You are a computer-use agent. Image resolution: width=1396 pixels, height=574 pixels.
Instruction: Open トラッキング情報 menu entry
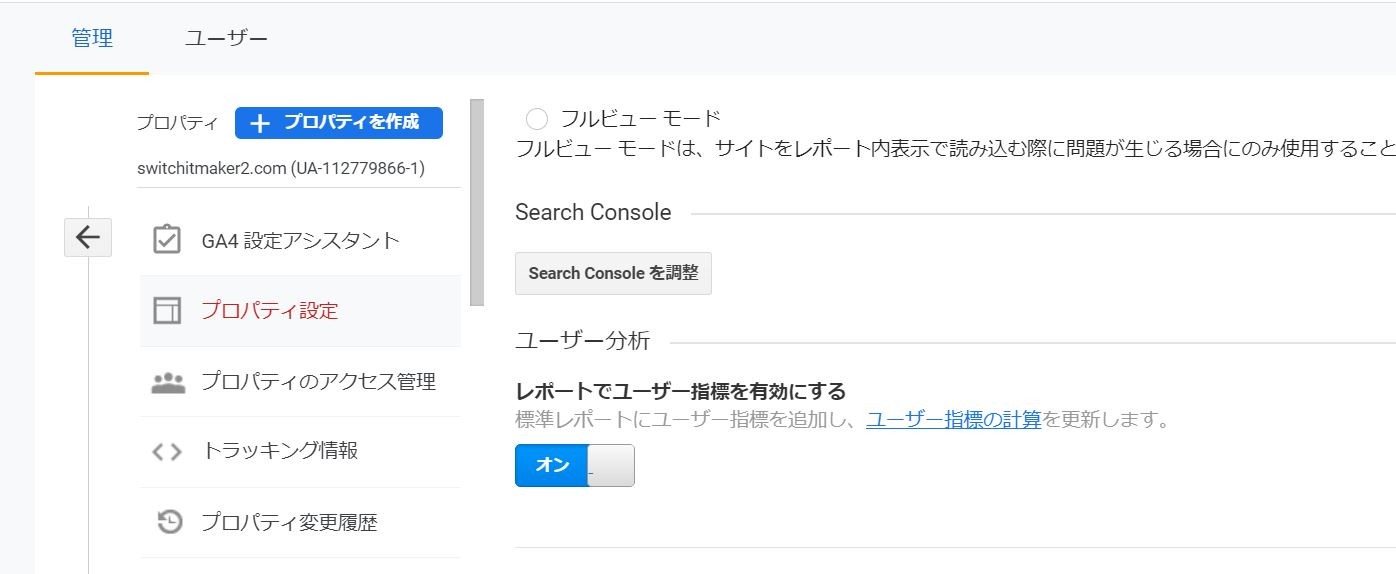(300, 452)
